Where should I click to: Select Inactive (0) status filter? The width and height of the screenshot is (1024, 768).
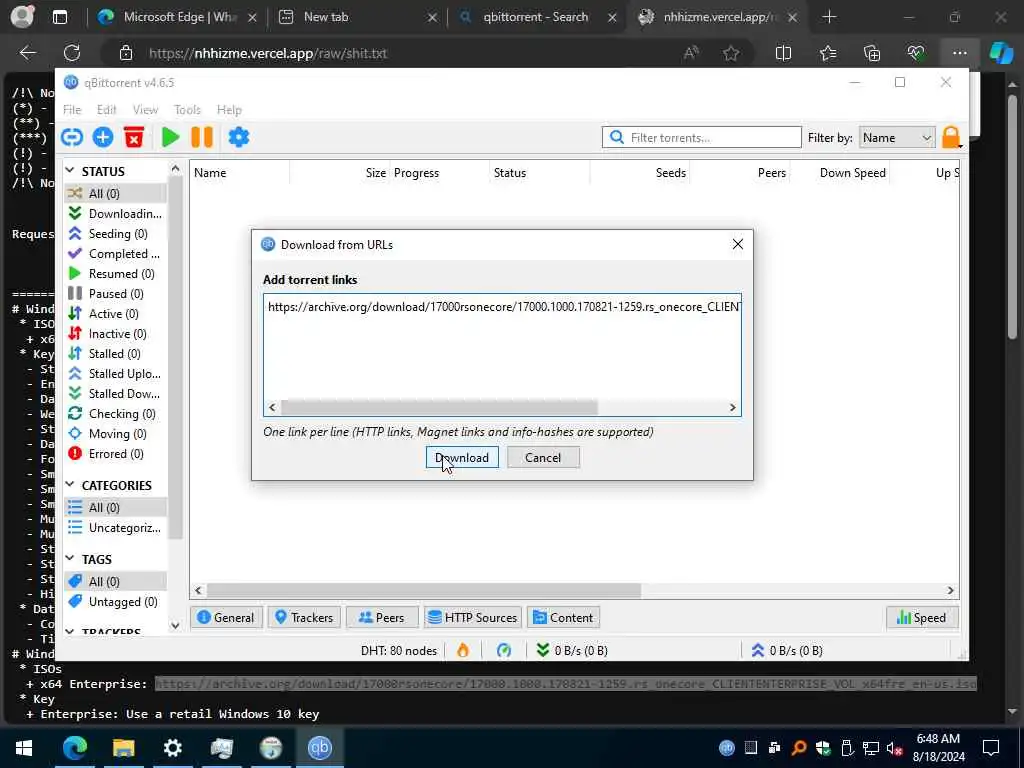click(116, 334)
